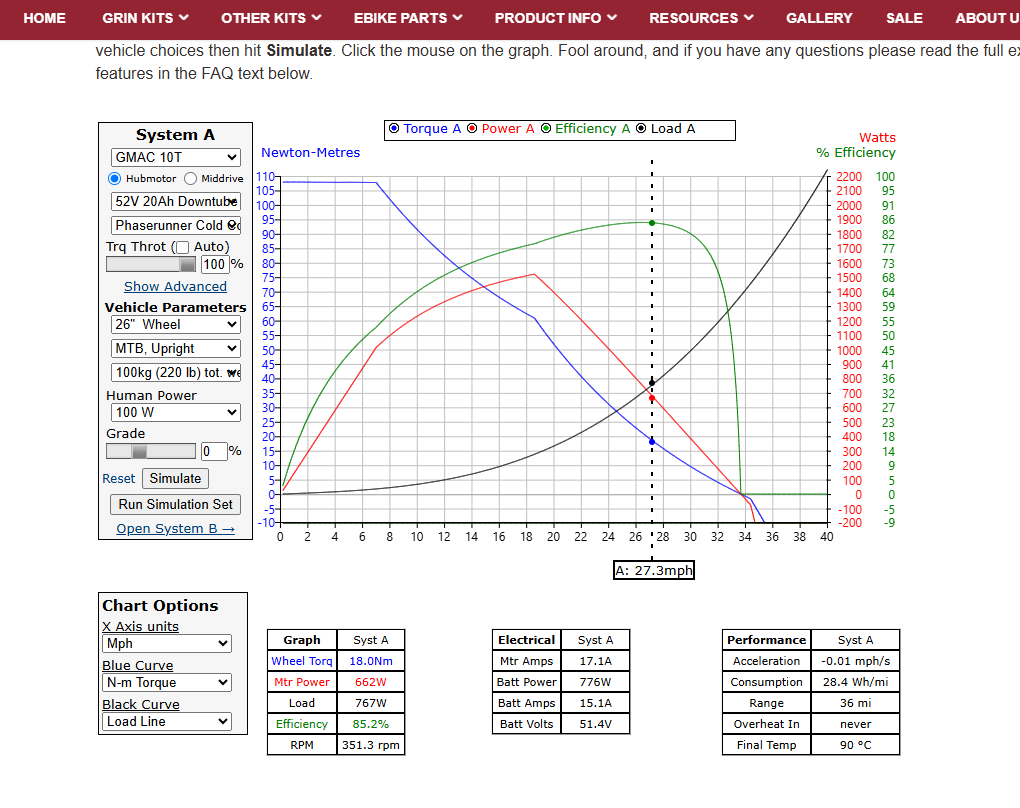Click the Simulate button
Screen dimensions: 1020x808
pyautogui.click(x=176, y=479)
